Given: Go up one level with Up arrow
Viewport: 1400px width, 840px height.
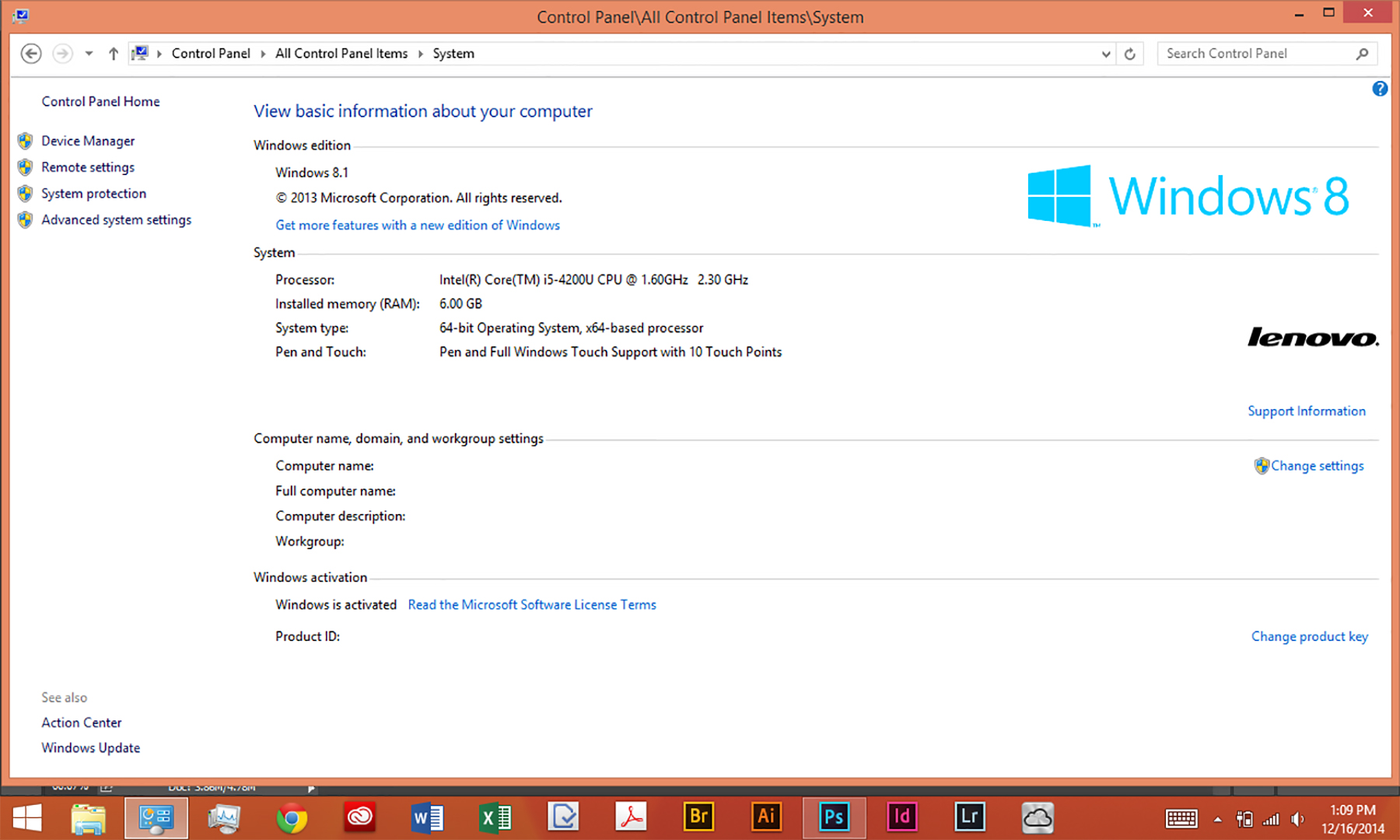Looking at the screenshot, I should [114, 54].
